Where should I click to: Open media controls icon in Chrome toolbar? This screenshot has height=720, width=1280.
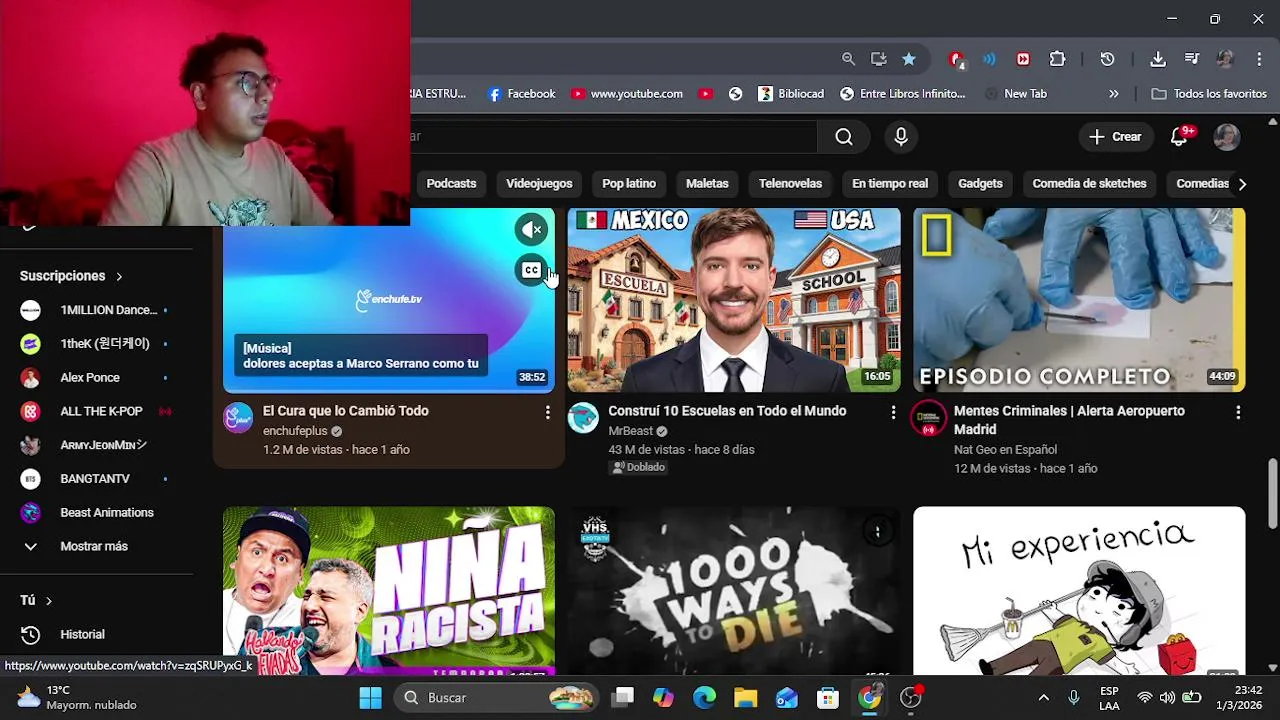tap(1192, 59)
